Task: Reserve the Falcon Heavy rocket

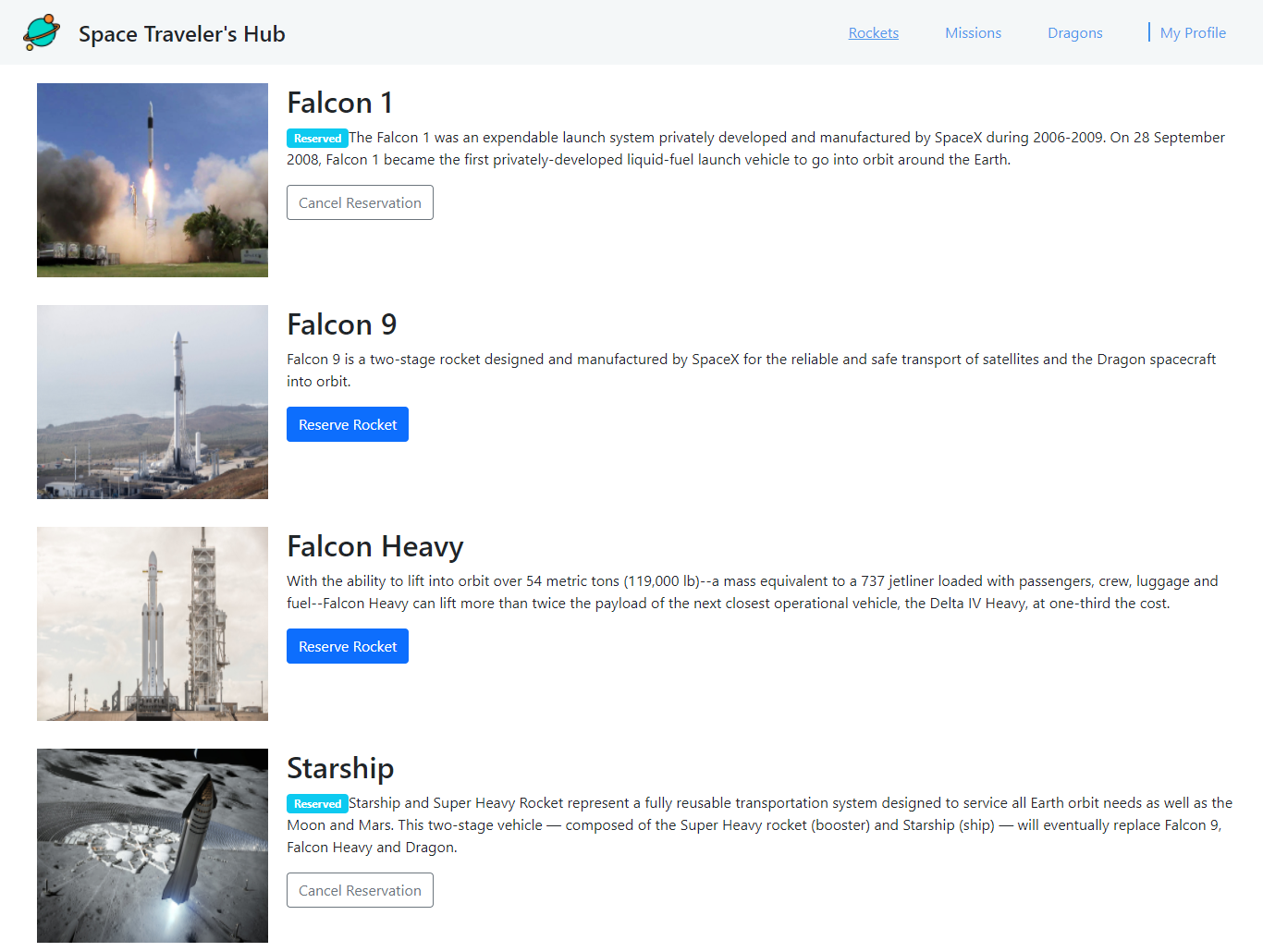Action: (x=348, y=646)
